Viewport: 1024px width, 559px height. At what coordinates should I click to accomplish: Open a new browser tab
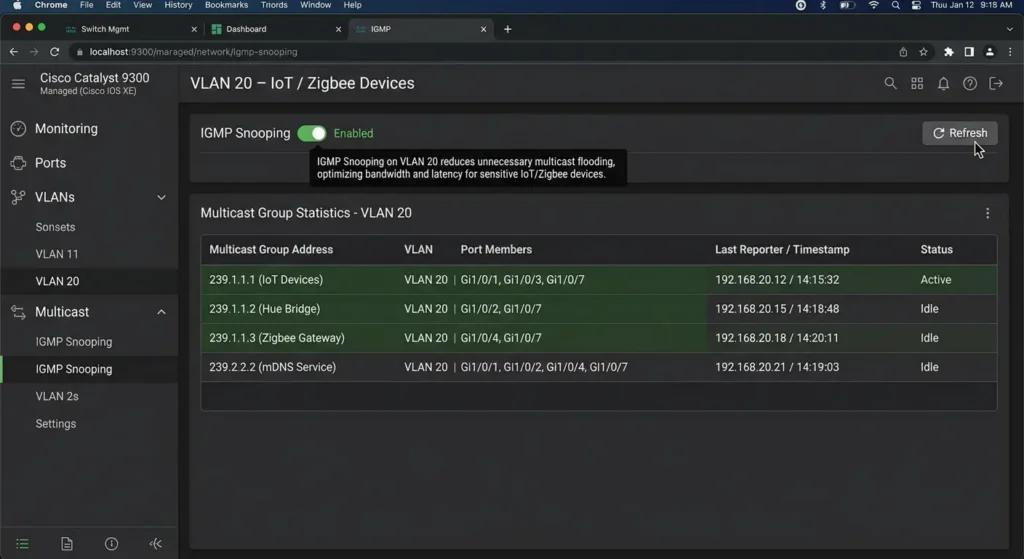tap(507, 29)
